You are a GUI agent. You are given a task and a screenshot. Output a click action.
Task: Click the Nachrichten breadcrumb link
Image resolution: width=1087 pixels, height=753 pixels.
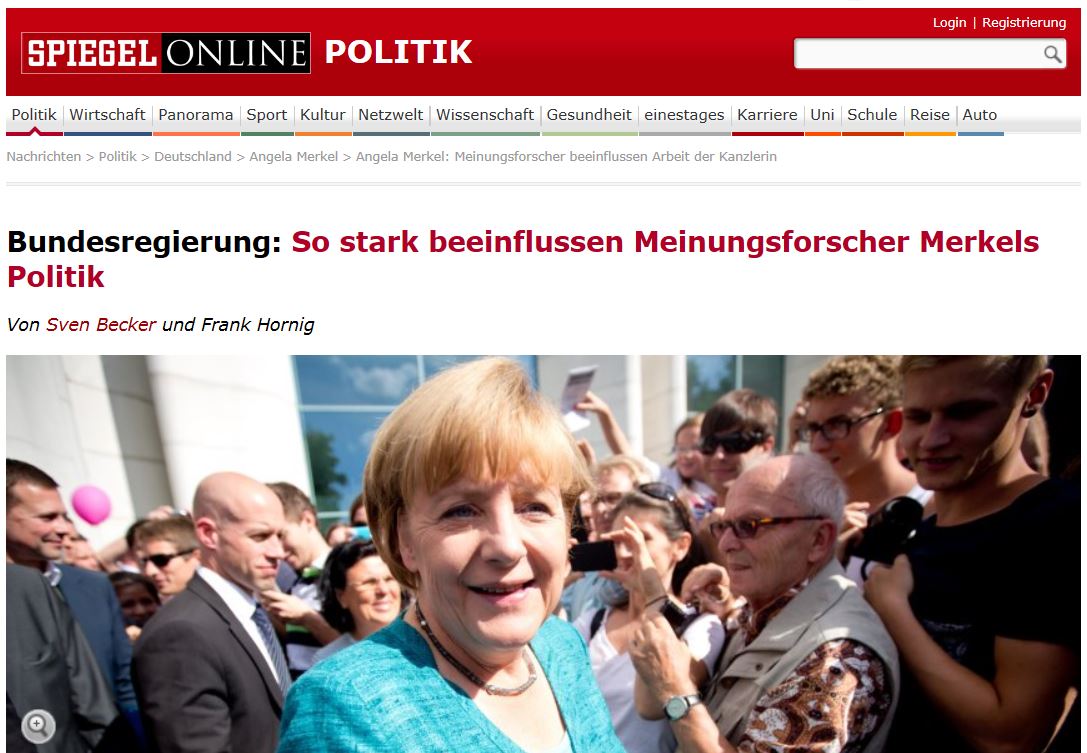44,157
